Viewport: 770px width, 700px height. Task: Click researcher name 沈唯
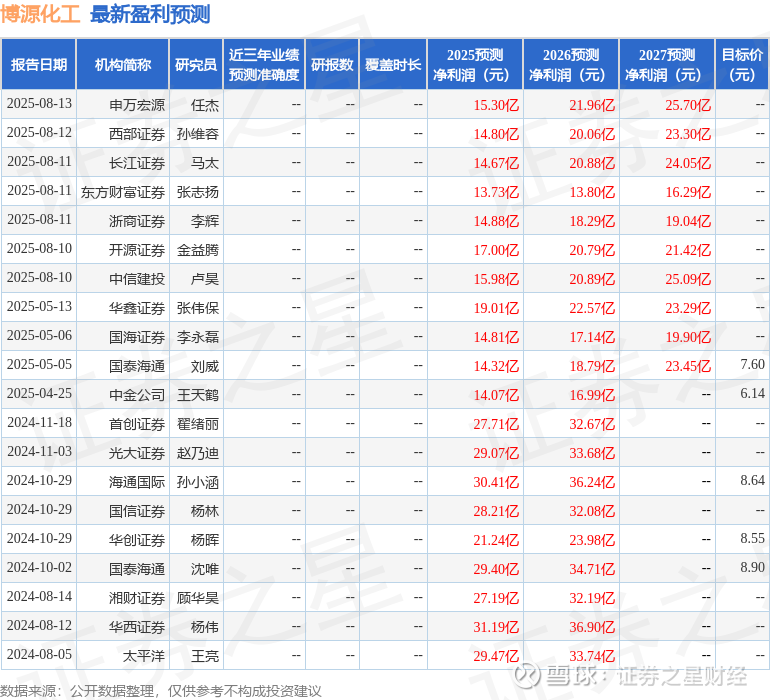[205, 569]
